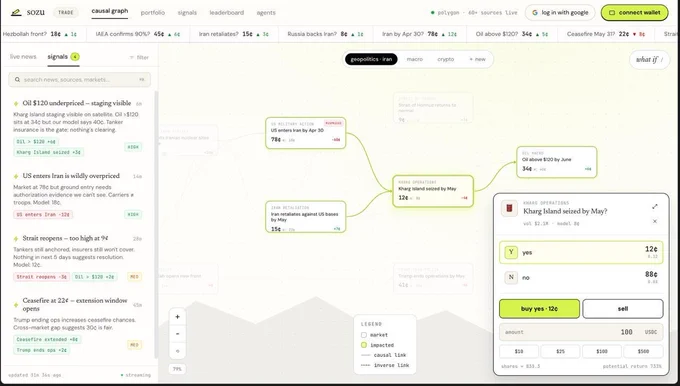Choose the yes 12¢ outcome
Screen dimensions: 680x386
[x=581, y=252]
